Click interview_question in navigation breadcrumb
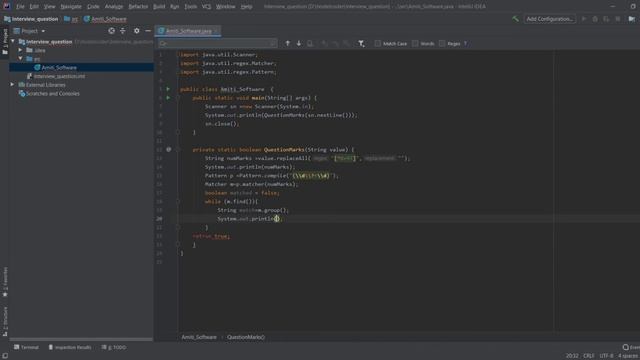The width and height of the screenshot is (640, 360). point(31,19)
